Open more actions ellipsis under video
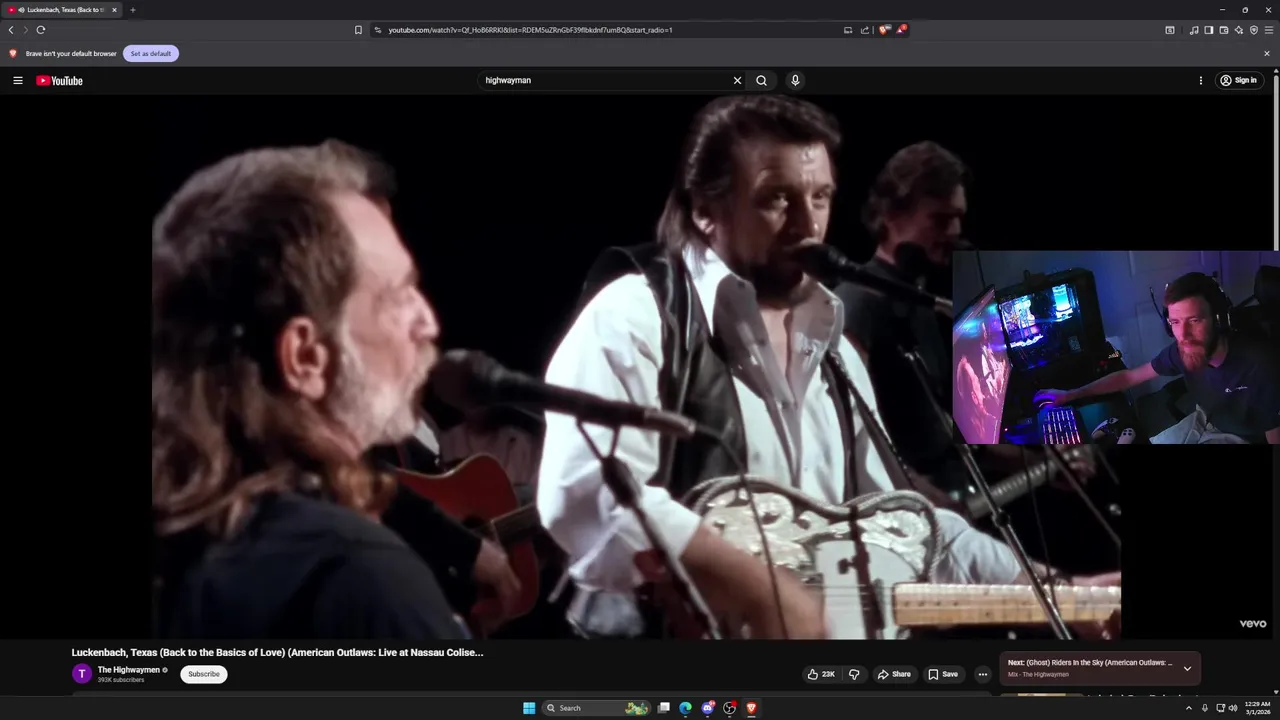Screen dimensions: 1280x720 (983, 674)
